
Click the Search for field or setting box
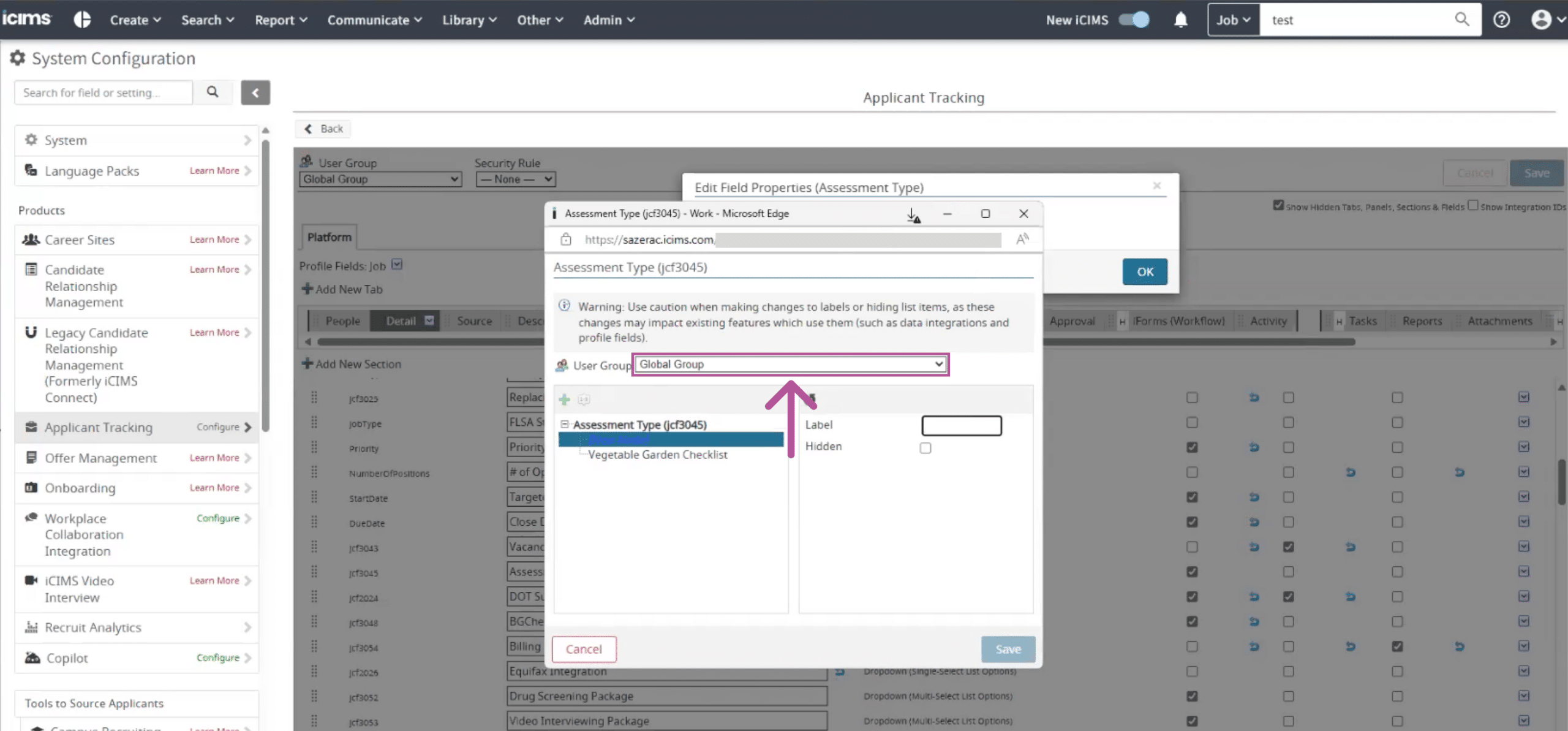tap(103, 93)
